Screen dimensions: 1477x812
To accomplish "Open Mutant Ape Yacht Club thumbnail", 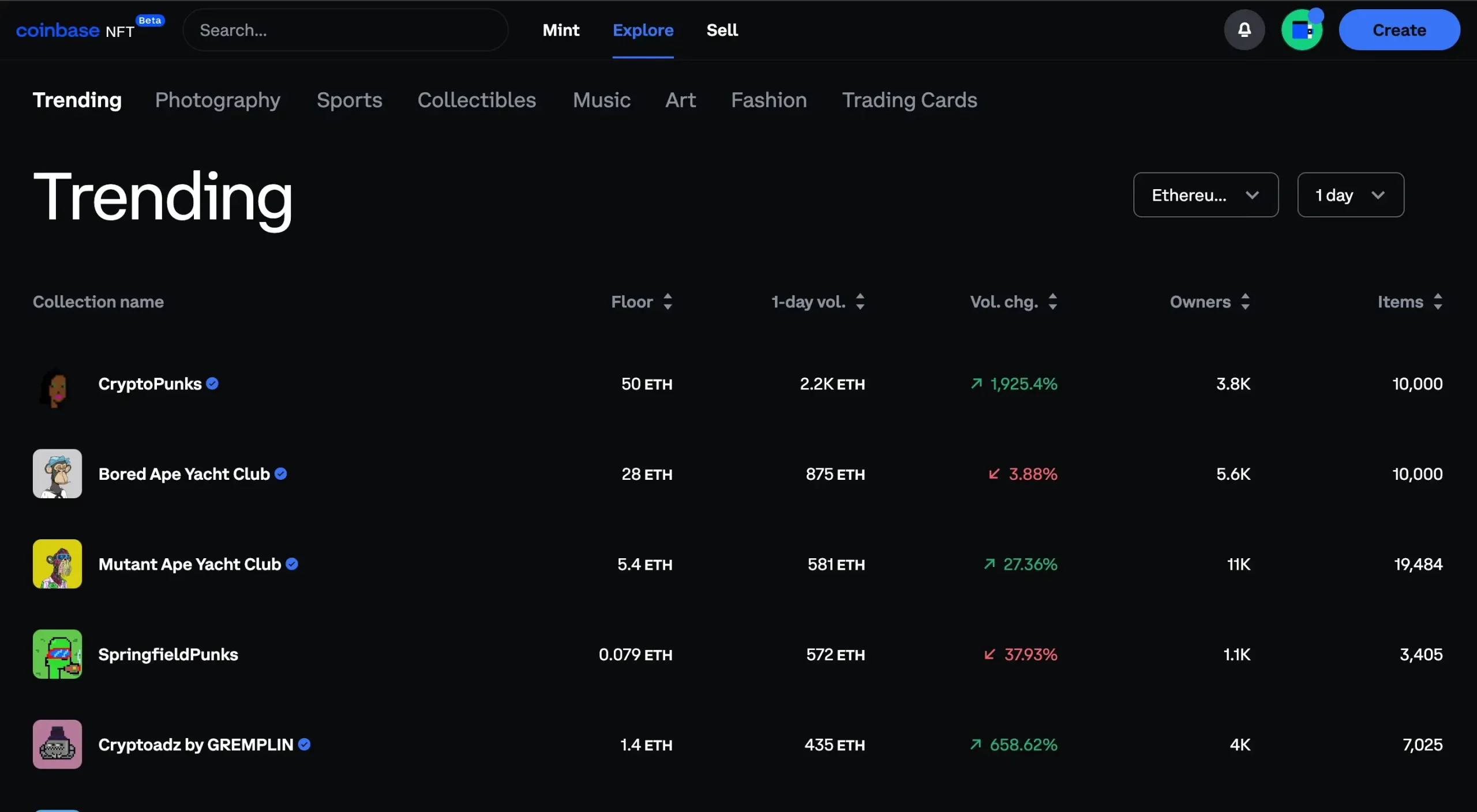I will pos(57,564).
